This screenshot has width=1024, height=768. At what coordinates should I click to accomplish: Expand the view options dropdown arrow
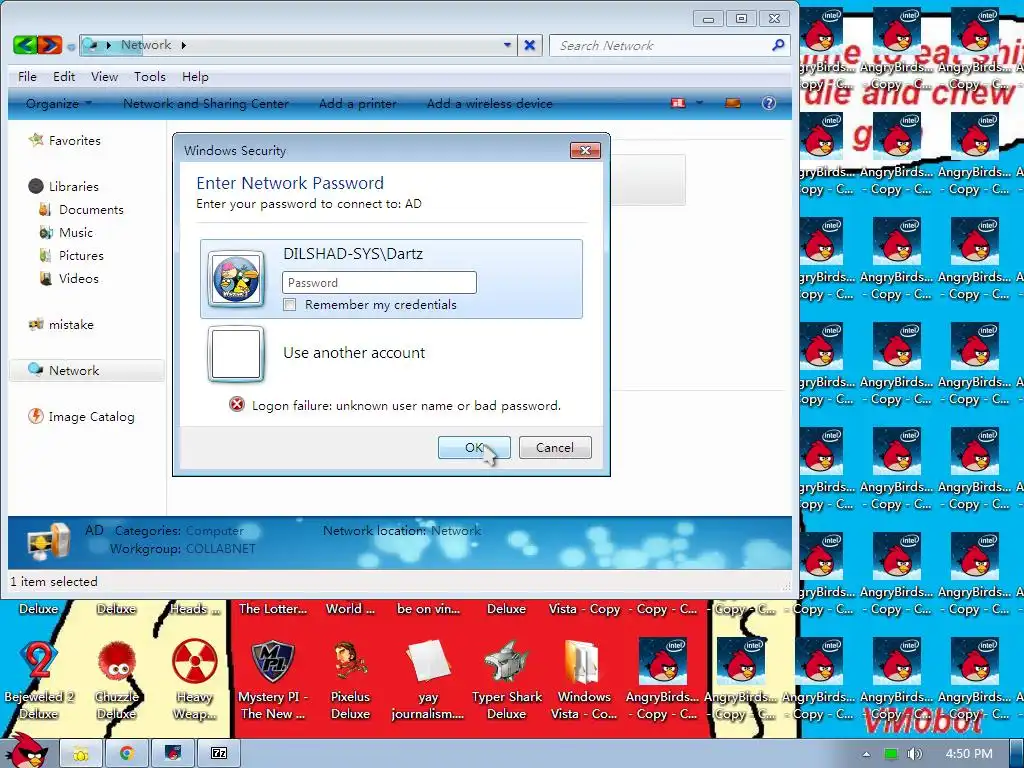[x=699, y=103]
